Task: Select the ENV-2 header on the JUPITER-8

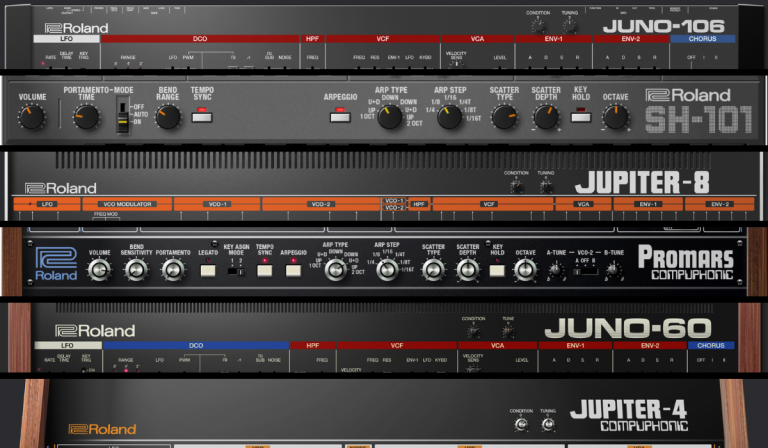Action: (720, 204)
